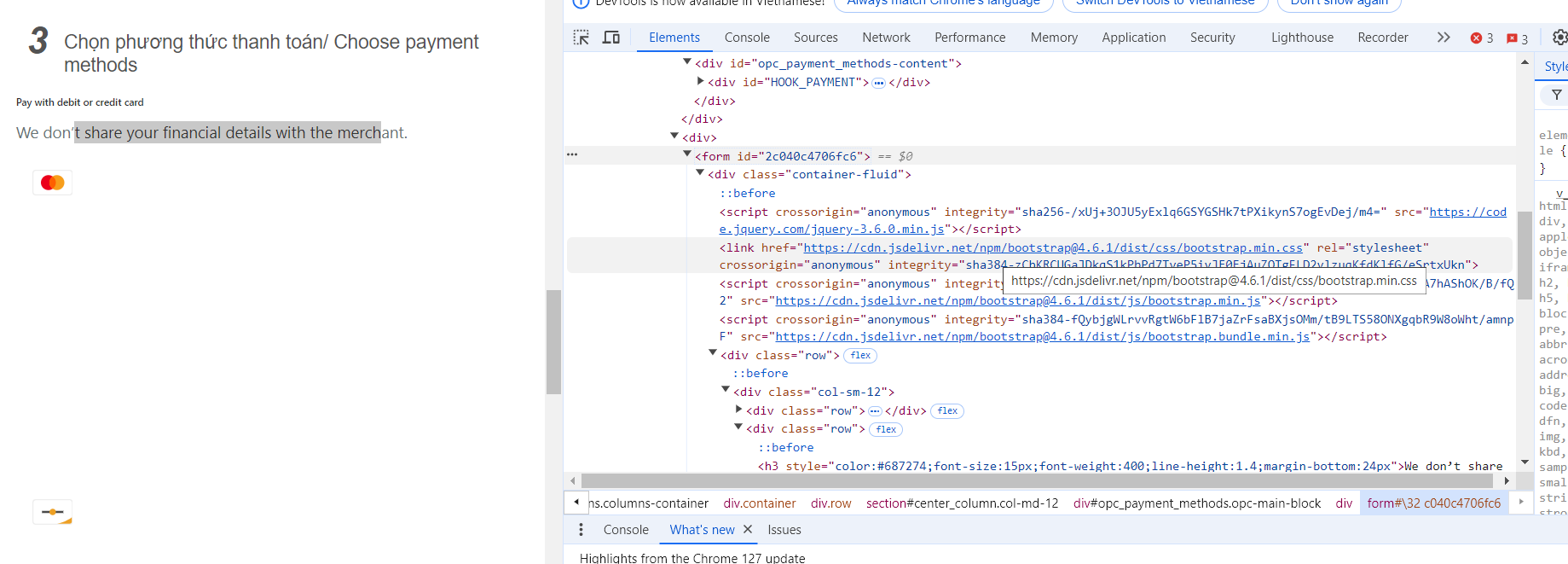This screenshot has width=1568, height=564.
Task: Open the three-dot actions beside the form node
Action: 572,155
